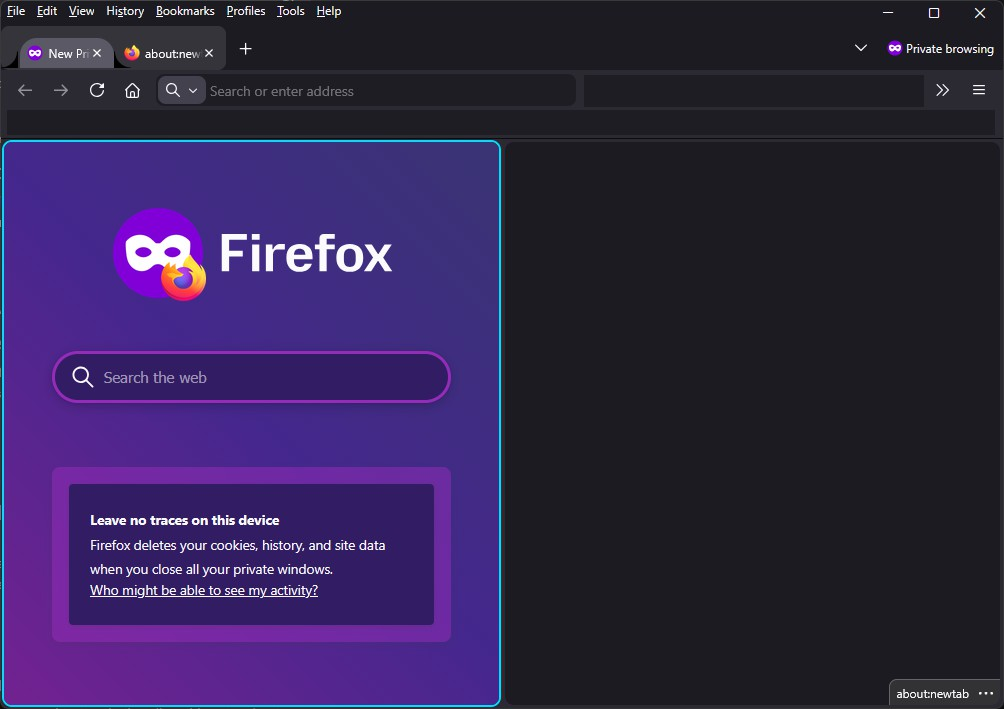1004x709 pixels.
Task: Open the split view more options ellipsis
Action: pos(986,694)
